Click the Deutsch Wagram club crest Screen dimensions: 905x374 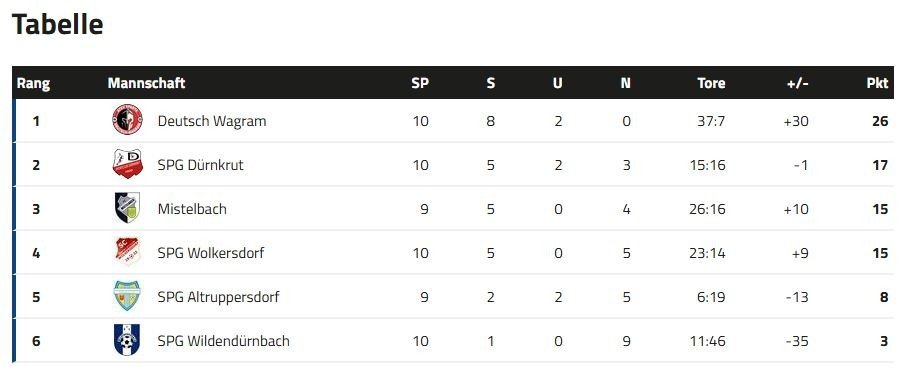(x=127, y=121)
